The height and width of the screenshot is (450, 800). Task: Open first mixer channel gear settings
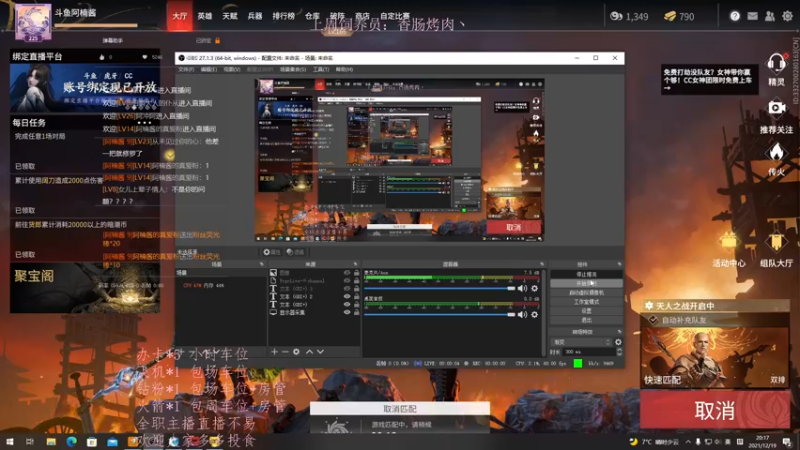pyautogui.click(x=534, y=288)
